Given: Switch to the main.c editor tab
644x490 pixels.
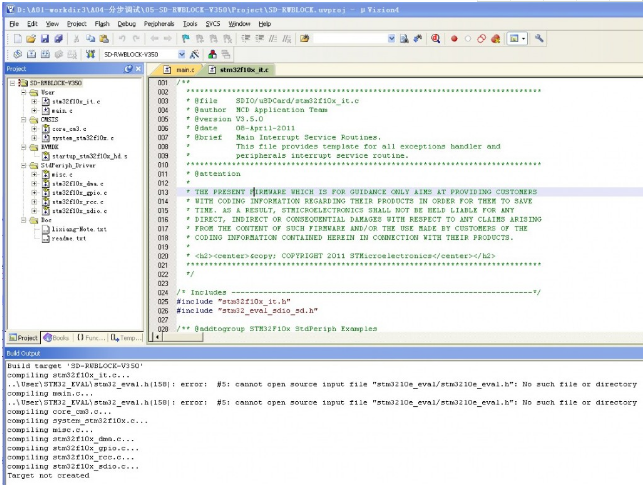Looking at the screenshot, I should click(x=182, y=70).
